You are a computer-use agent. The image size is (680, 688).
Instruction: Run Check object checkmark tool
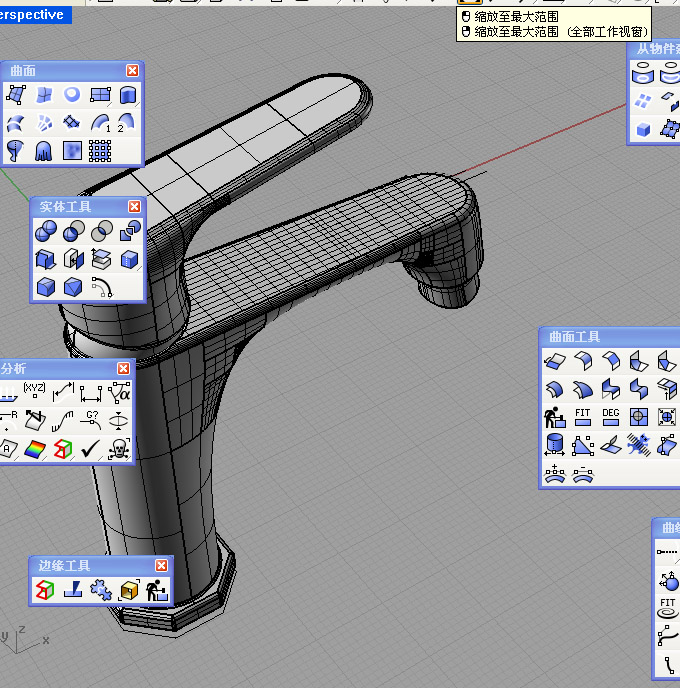[91, 449]
